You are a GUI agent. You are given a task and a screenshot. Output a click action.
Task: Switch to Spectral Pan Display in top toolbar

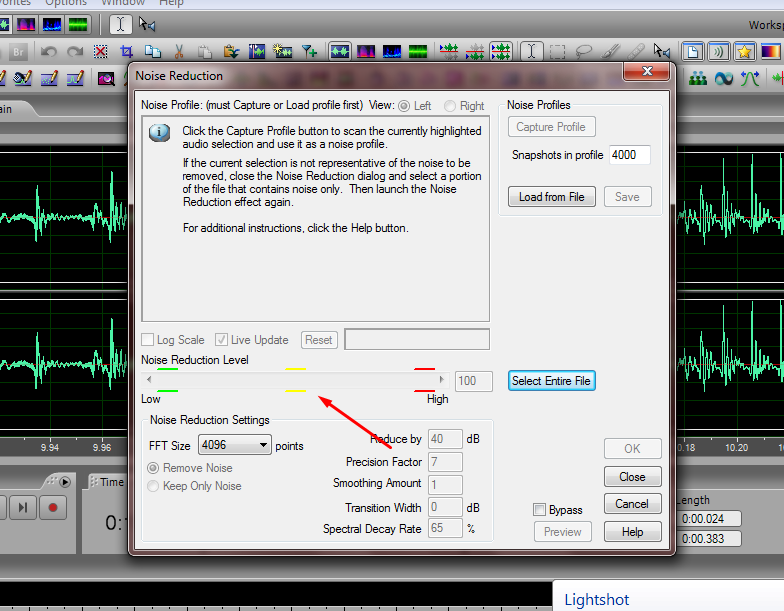click(x=52, y=24)
